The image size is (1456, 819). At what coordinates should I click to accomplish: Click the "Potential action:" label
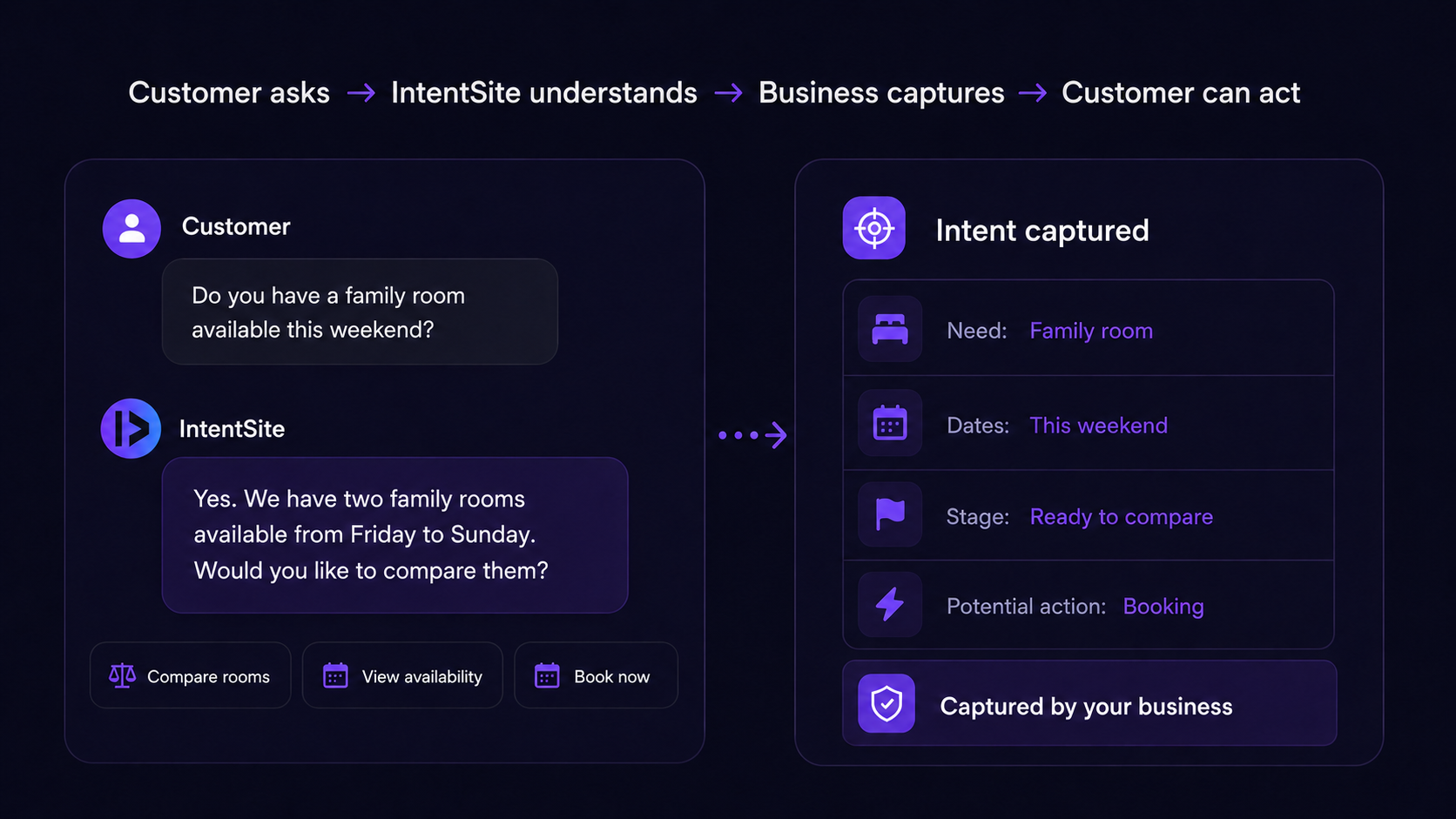pyautogui.click(x=1027, y=607)
